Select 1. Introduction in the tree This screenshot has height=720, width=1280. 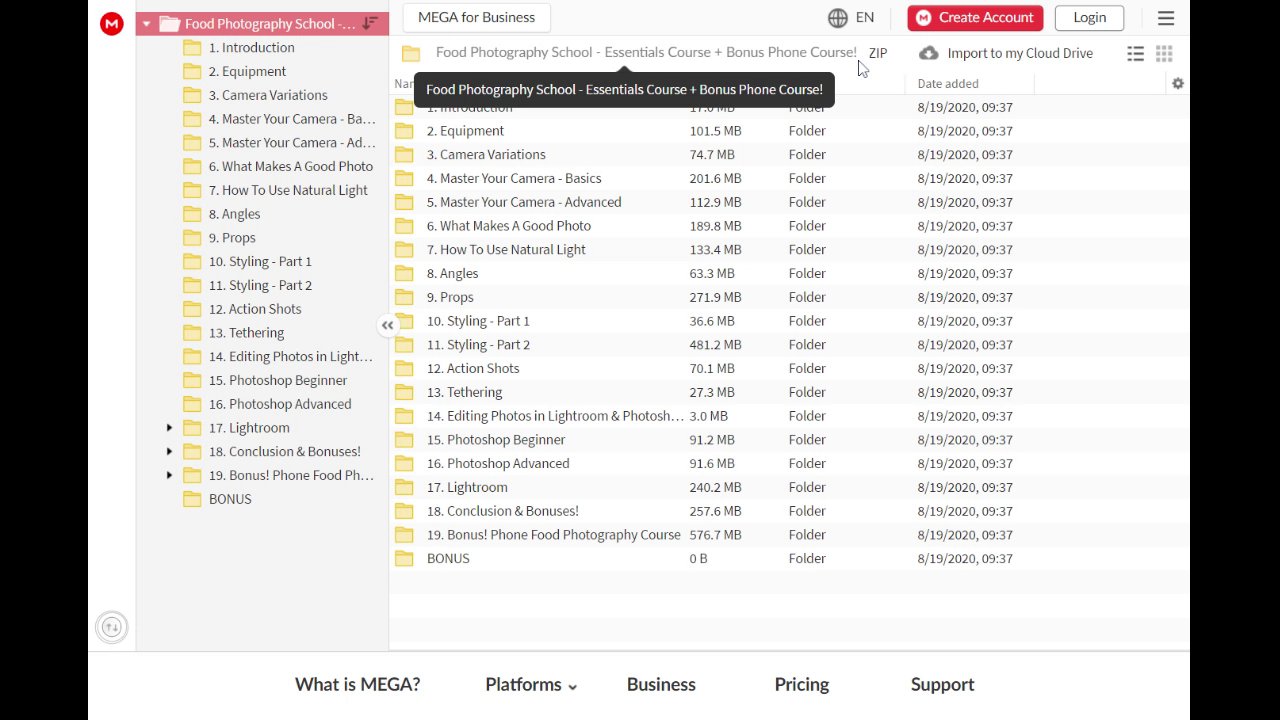pos(252,48)
